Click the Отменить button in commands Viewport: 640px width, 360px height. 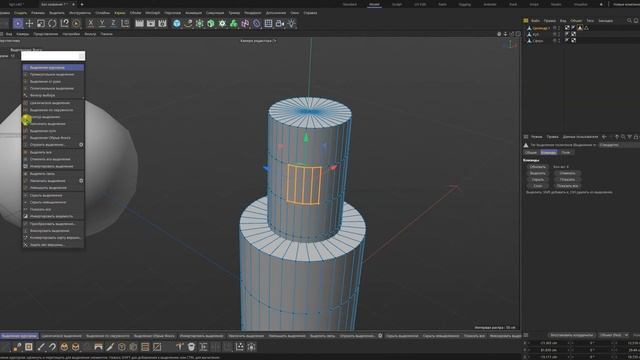(567, 173)
